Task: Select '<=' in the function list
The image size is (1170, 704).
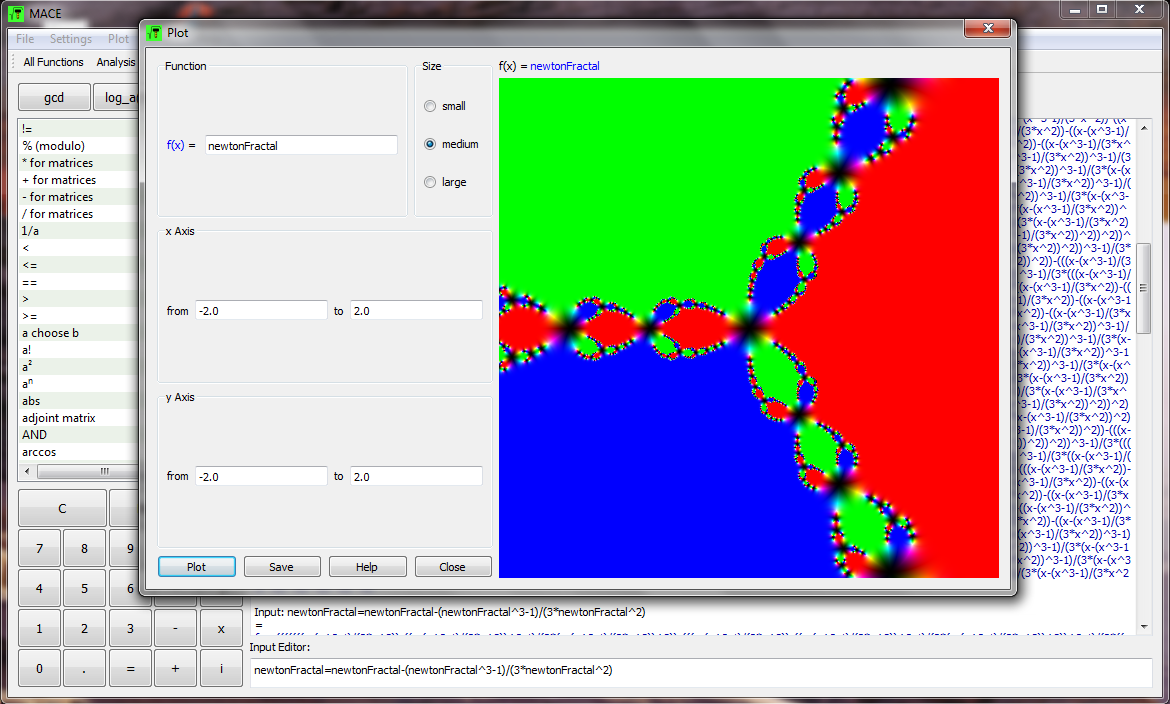Action: coord(78,265)
